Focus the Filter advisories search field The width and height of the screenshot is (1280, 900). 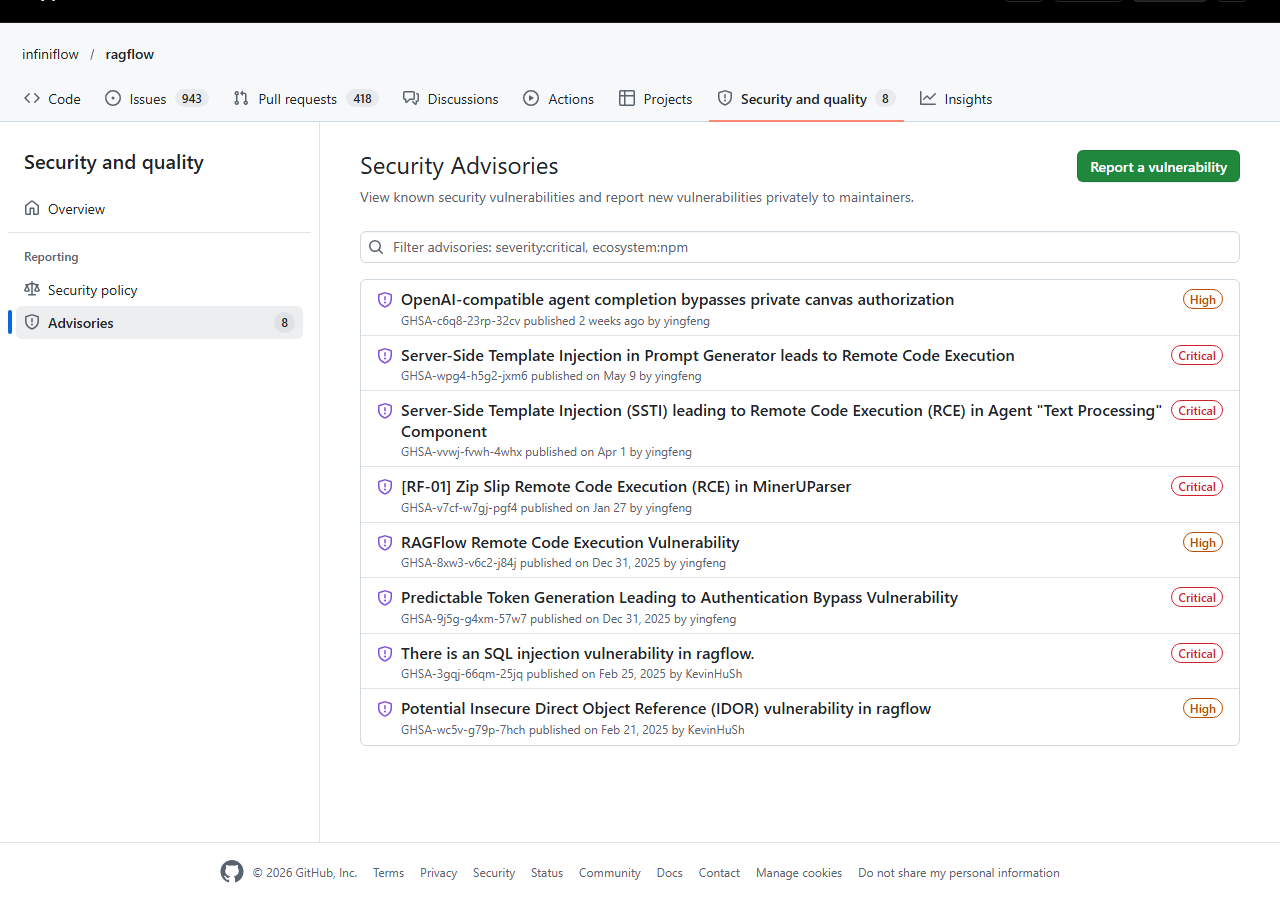point(800,247)
